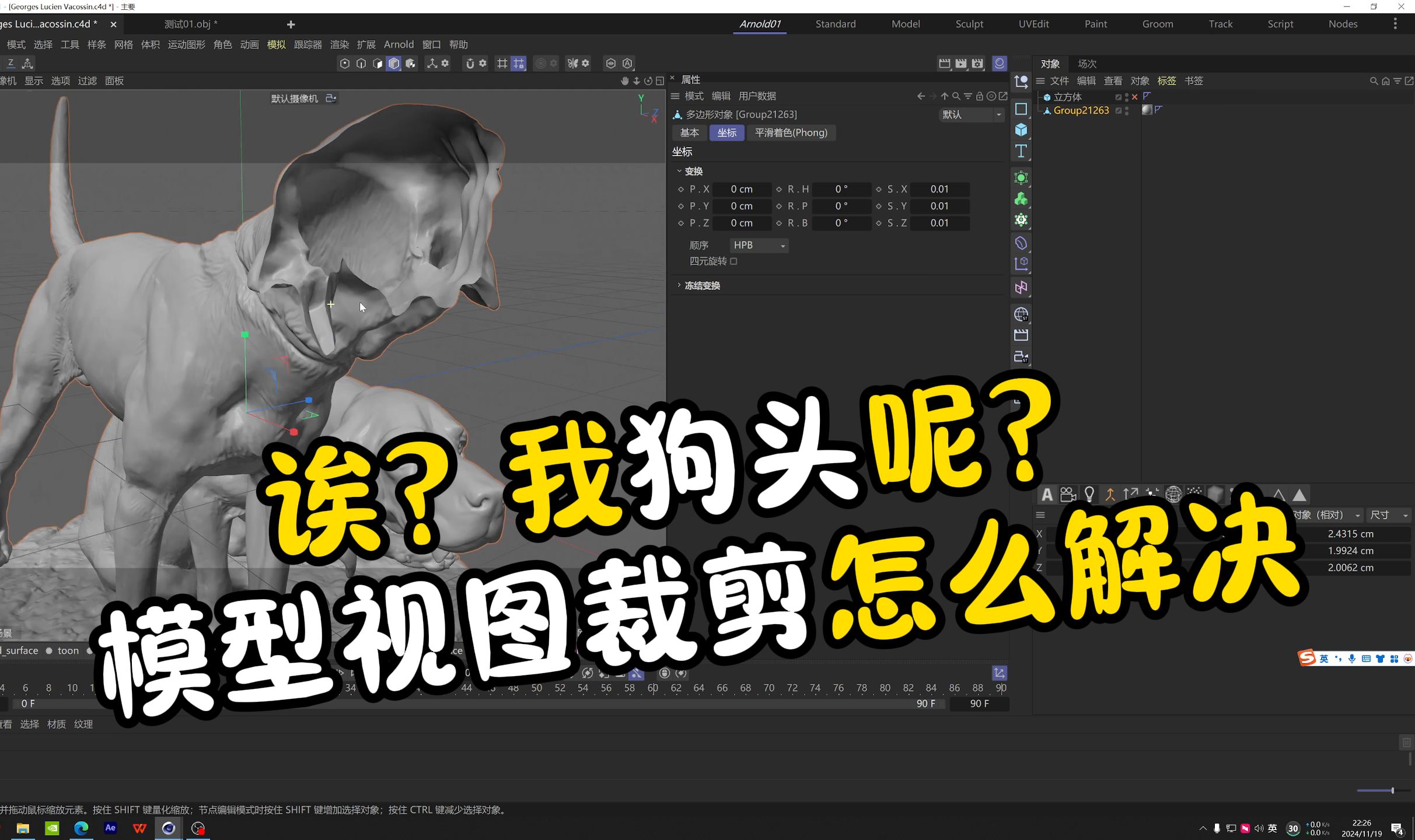Viewport: 1415px width, 840px height.
Task: Enable the 四元旋转 checkbox
Action: point(733,261)
